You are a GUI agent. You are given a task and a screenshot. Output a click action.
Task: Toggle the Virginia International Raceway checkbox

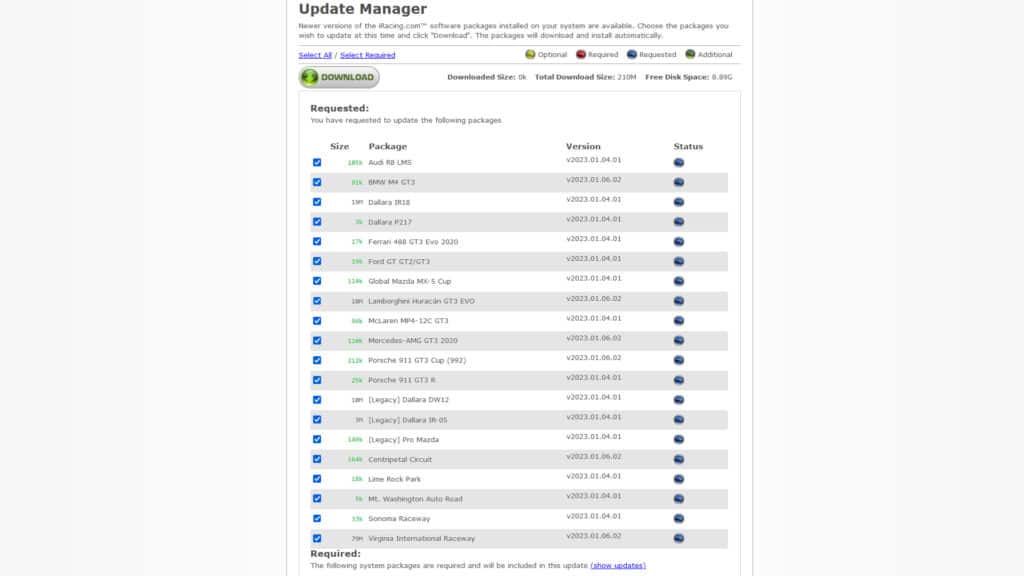[317, 538]
